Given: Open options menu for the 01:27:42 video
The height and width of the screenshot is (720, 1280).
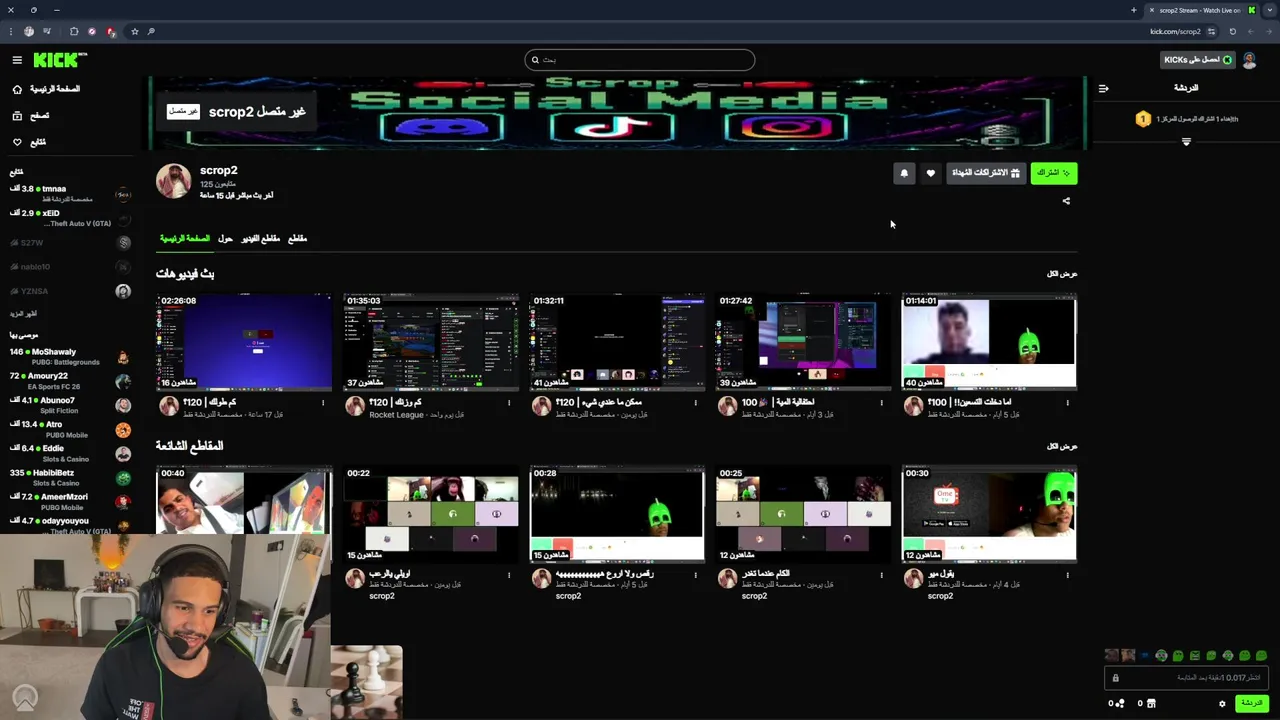Looking at the screenshot, I should click(881, 403).
